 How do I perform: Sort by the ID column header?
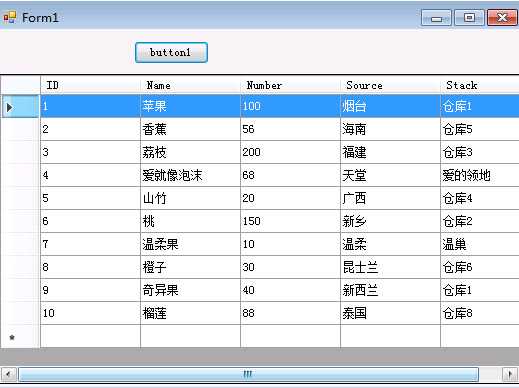point(90,85)
